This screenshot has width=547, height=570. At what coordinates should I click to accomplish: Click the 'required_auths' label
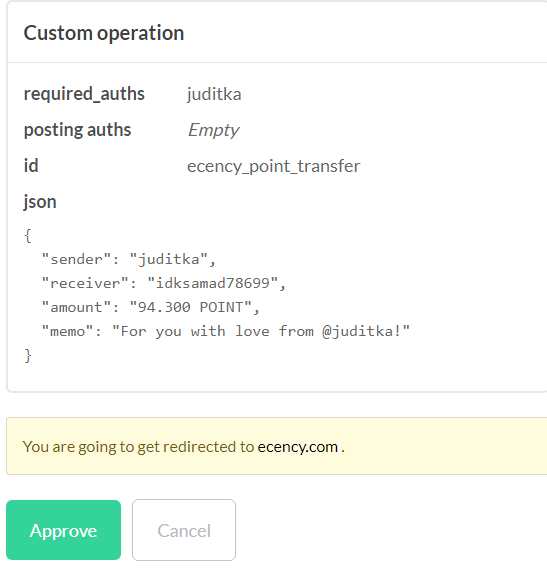pyautogui.click(x=84, y=94)
